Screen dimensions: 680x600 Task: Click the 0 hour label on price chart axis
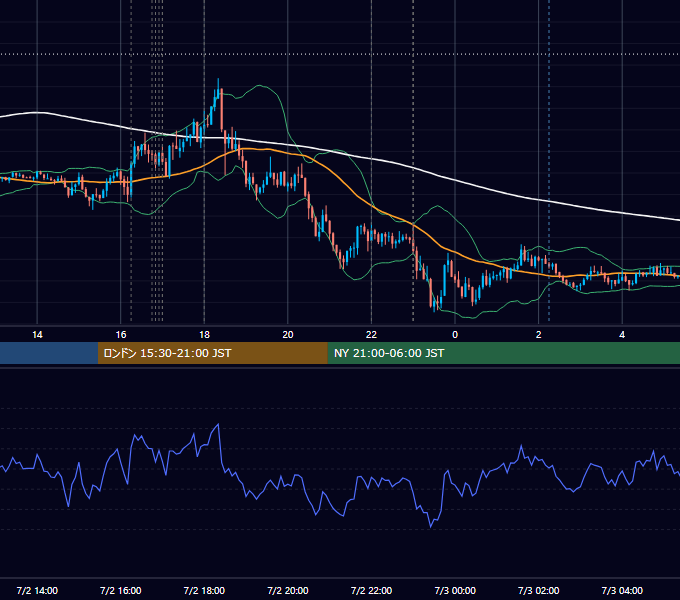pos(455,335)
